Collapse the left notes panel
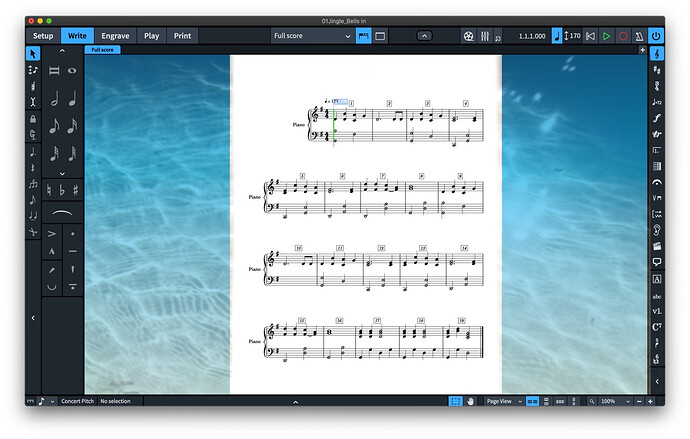690x439 pixels. 33,318
